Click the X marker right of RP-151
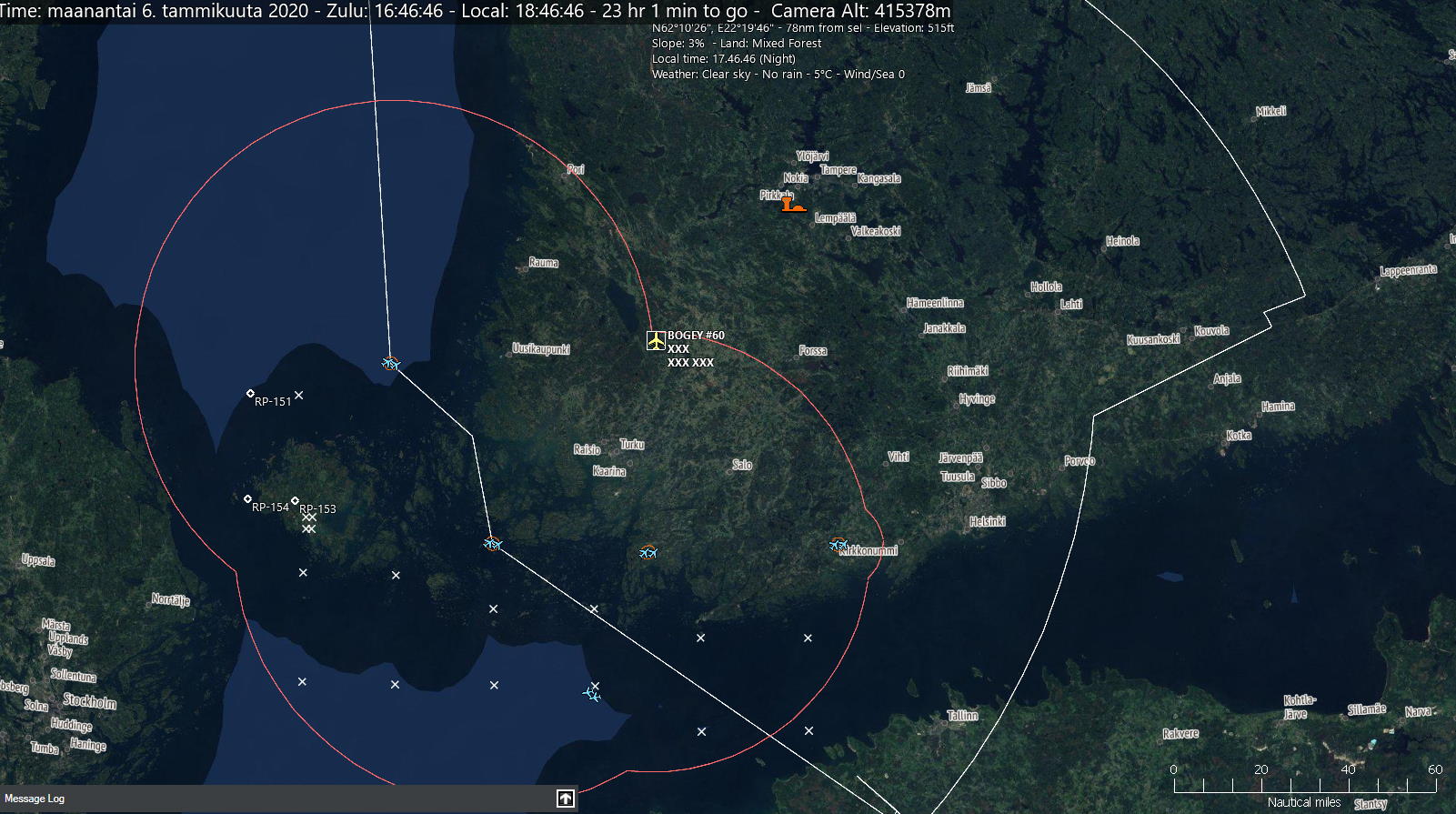 coord(298,396)
